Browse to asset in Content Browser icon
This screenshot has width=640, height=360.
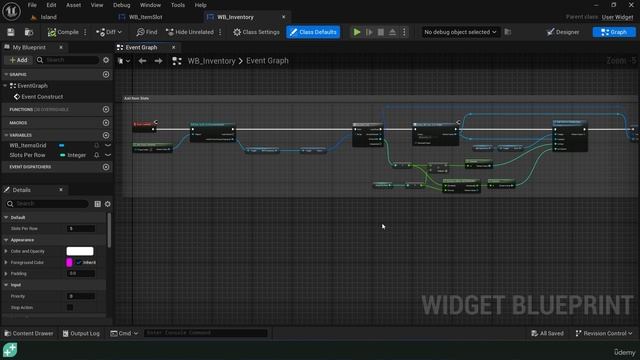click(29, 32)
